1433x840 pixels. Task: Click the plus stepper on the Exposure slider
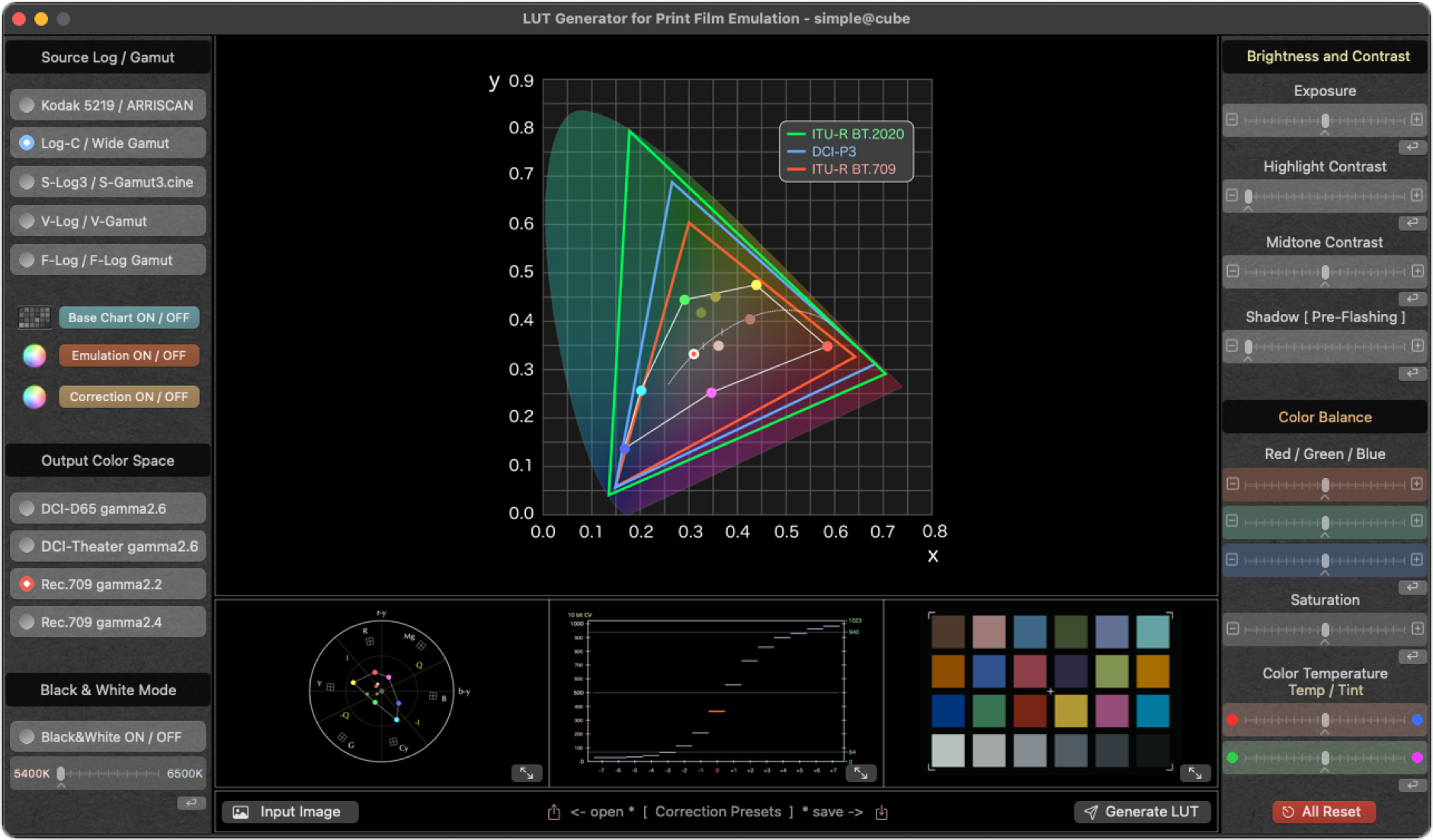coord(1417,119)
